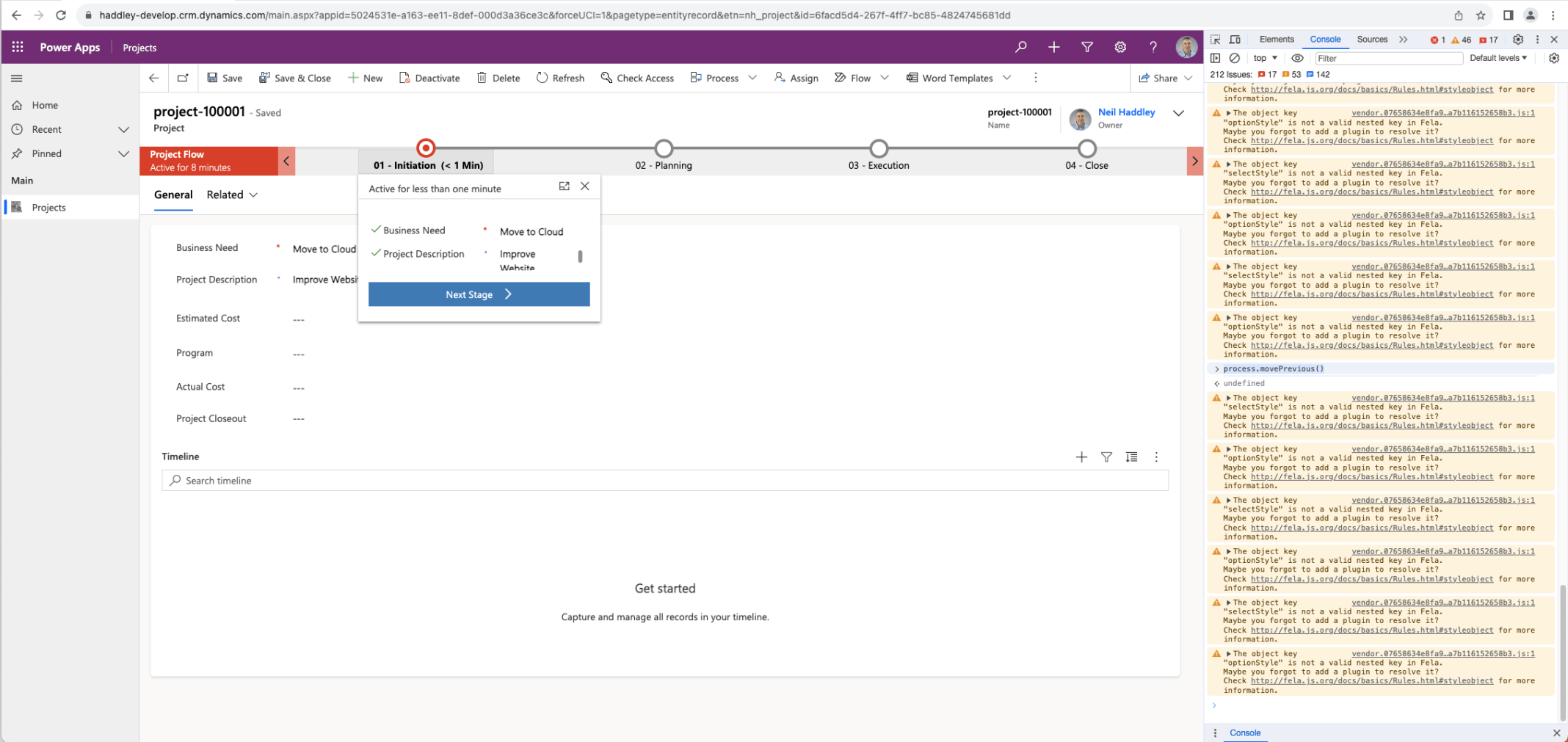This screenshot has height=742, width=1568.
Task: Deactivate the project record
Action: tap(429, 78)
